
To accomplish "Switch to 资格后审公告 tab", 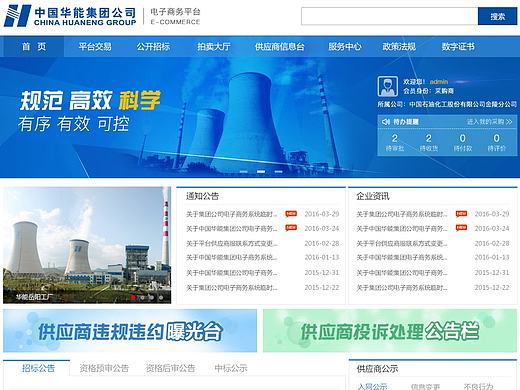I will 170,368.
